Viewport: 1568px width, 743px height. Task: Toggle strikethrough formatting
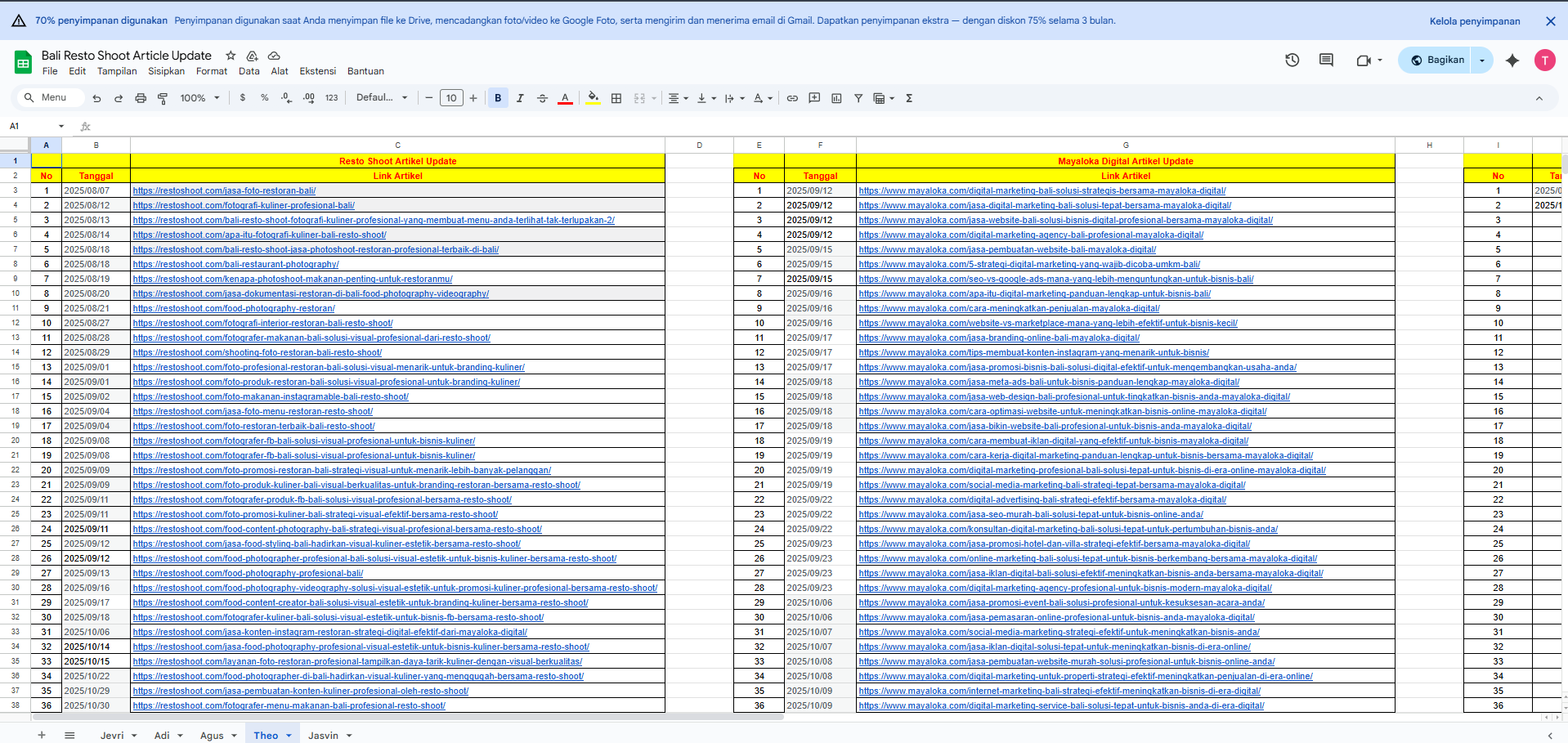point(542,98)
